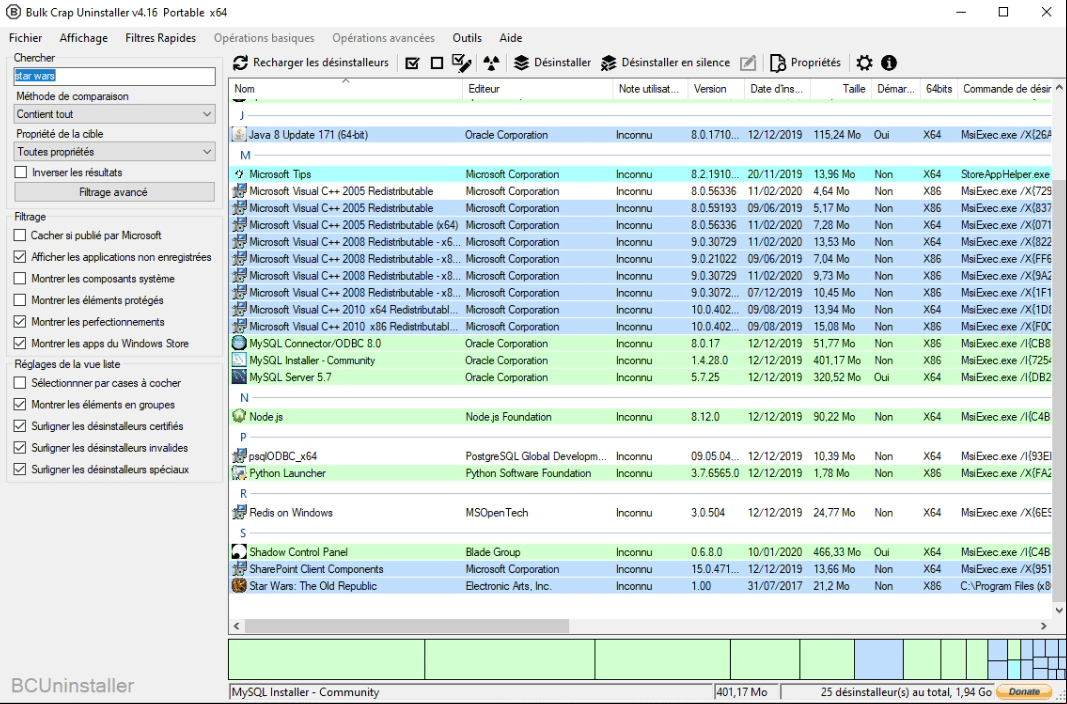Image resolution: width=1067 pixels, height=704 pixels.
Task: Click the select all checked-box icon
Action: (412, 63)
